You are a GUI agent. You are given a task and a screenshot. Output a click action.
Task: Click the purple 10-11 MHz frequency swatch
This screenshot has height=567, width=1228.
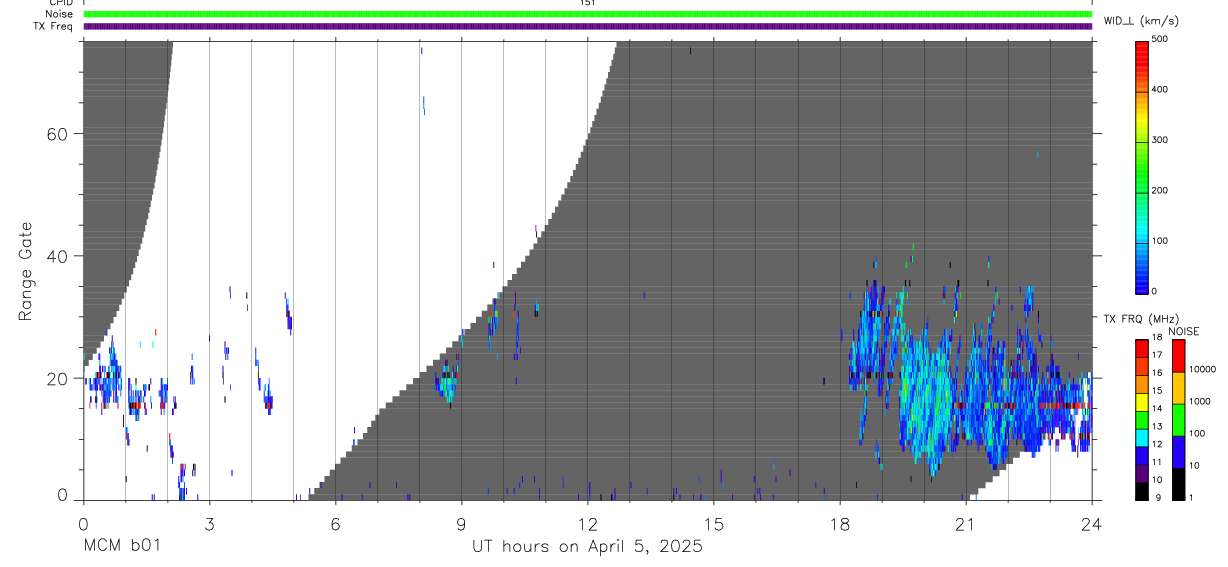[x=1142, y=473]
